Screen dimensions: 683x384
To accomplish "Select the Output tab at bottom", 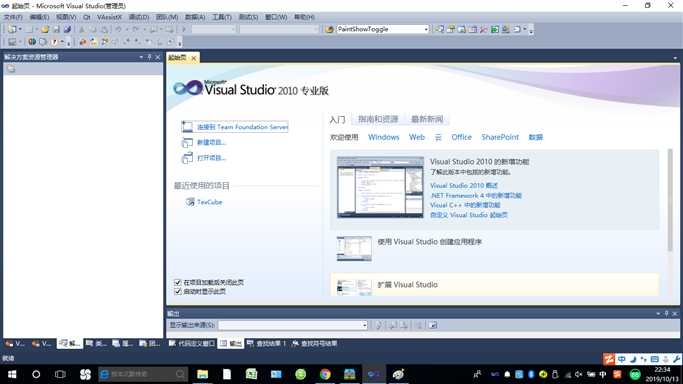I will pyautogui.click(x=231, y=344).
